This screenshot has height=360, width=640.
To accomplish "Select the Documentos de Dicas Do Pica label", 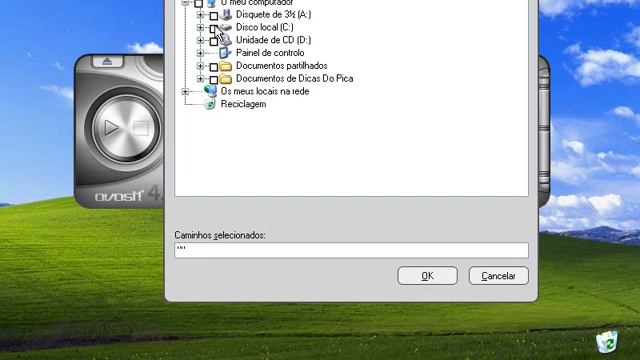I will tap(295, 78).
